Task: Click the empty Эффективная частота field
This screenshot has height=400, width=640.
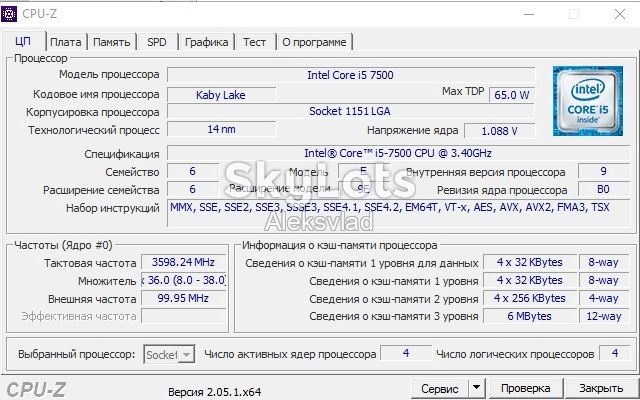Action: tap(183, 316)
